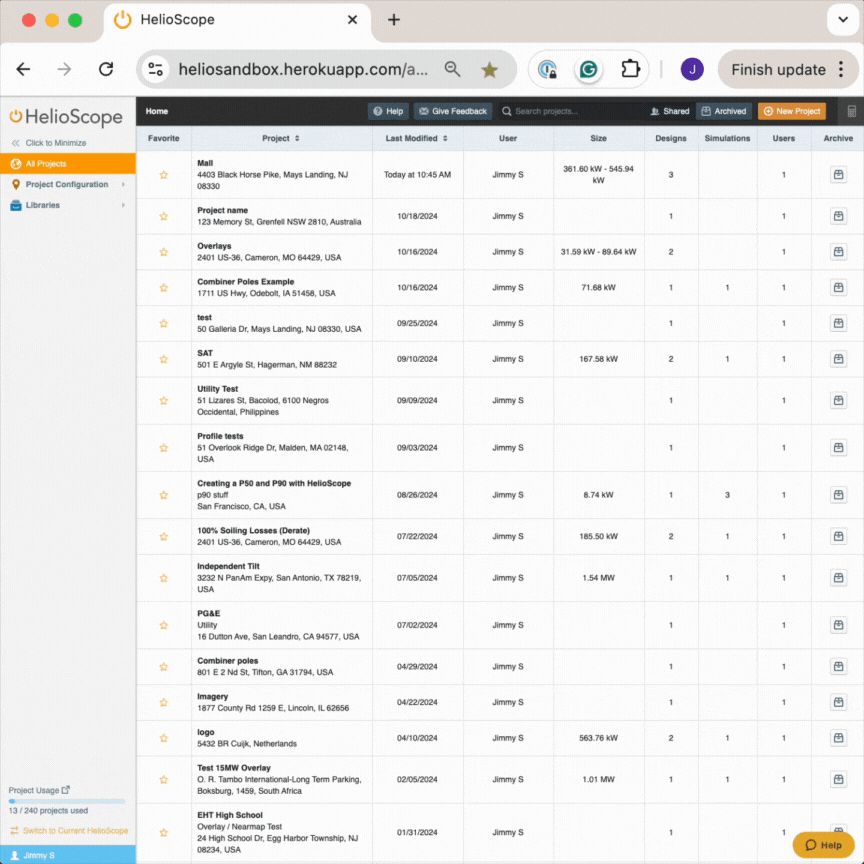Viewport: 864px width, 864px height.
Task: Open the EHT High School project
Action: (x=230, y=815)
